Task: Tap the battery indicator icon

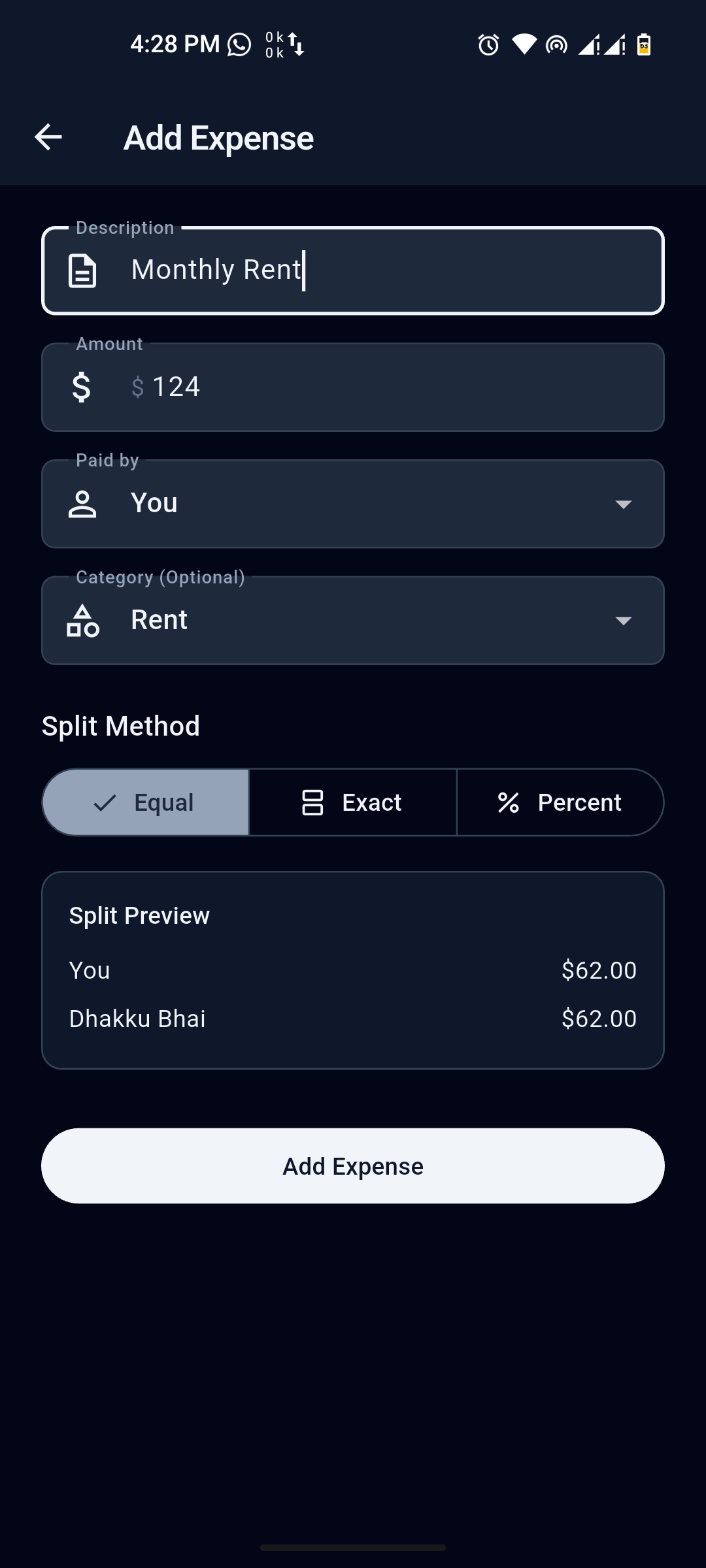Action: tap(644, 44)
